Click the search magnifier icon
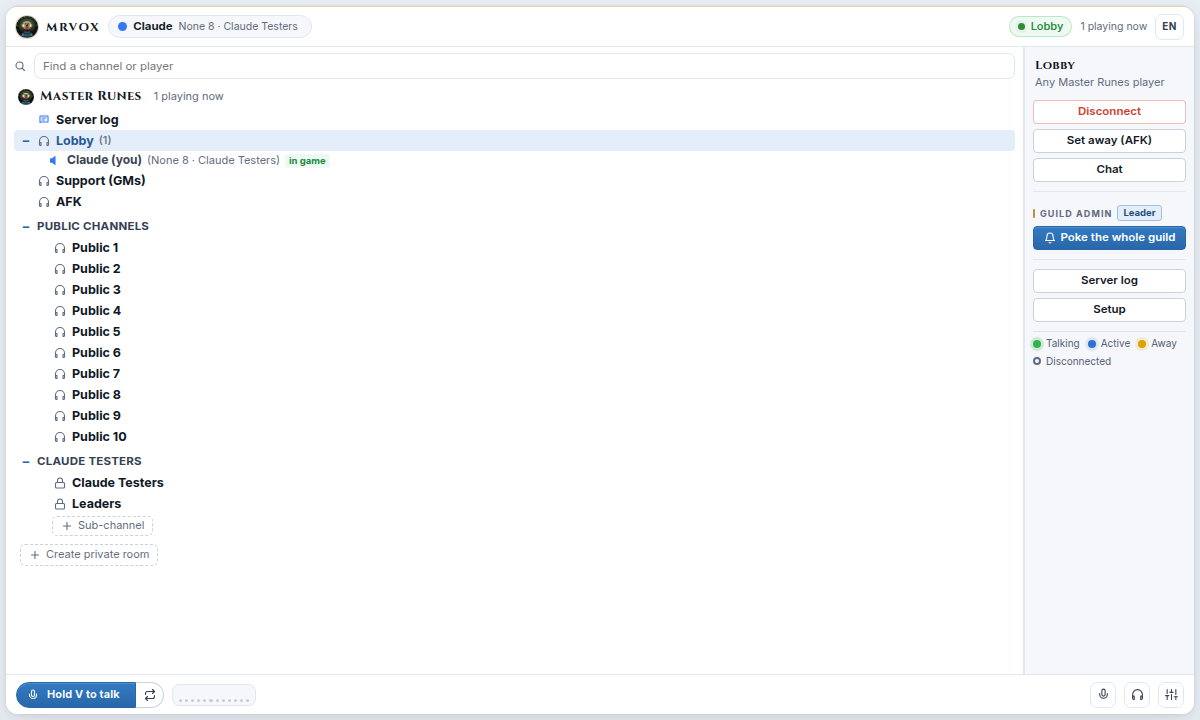This screenshot has height=720, width=1200. coord(20,66)
